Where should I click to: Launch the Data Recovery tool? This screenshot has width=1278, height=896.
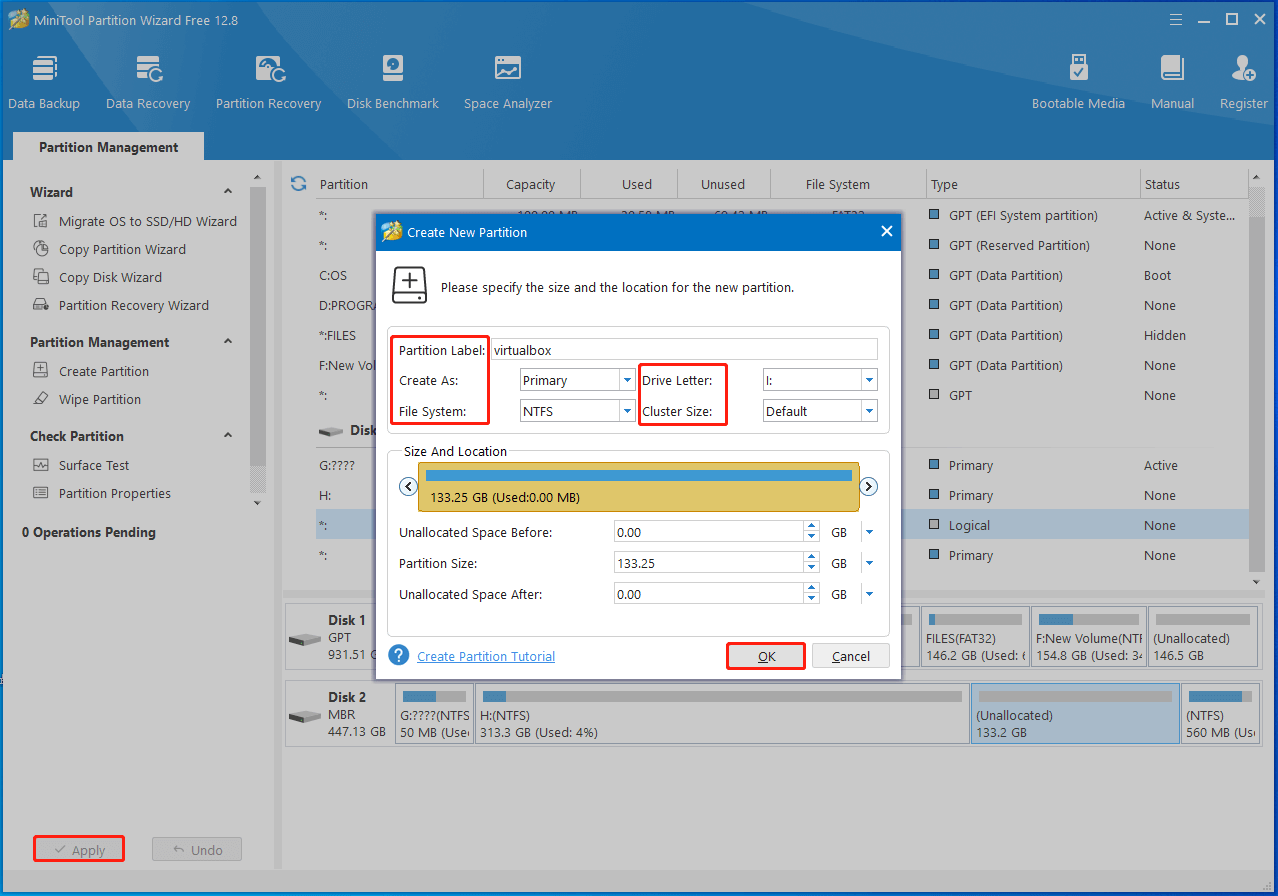click(148, 82)
